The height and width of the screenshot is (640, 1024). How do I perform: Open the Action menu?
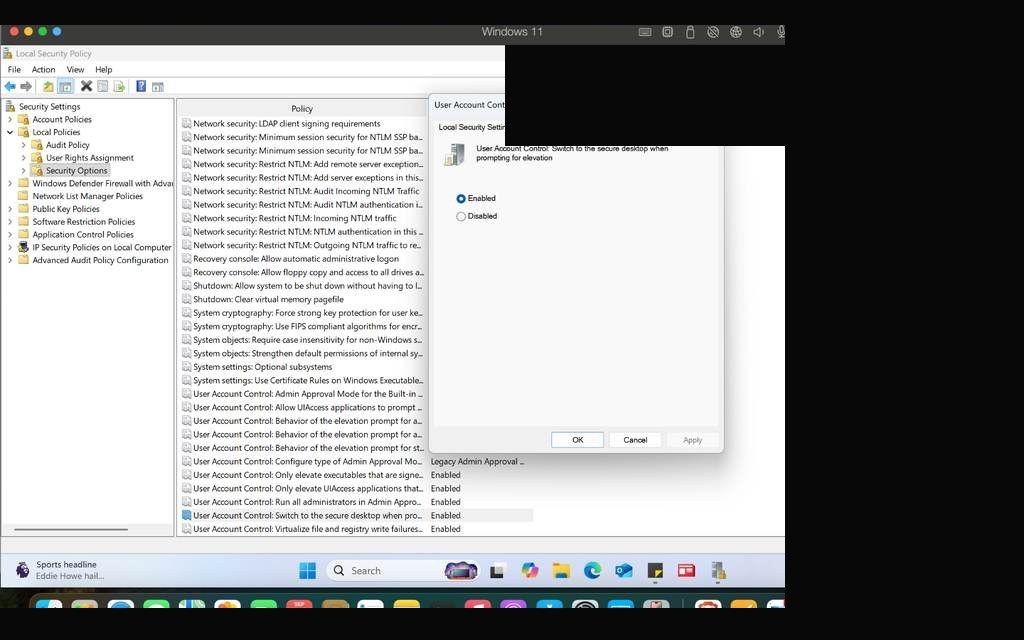pos(44,69)
